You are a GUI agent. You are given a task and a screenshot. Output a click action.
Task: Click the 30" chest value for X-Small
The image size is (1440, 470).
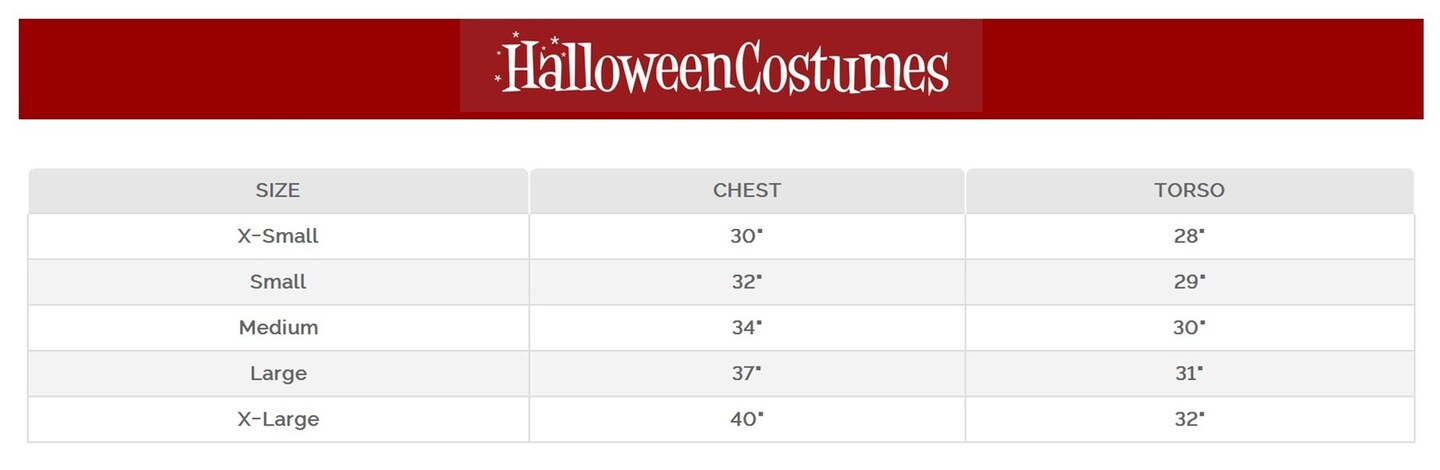pos(746,236)
